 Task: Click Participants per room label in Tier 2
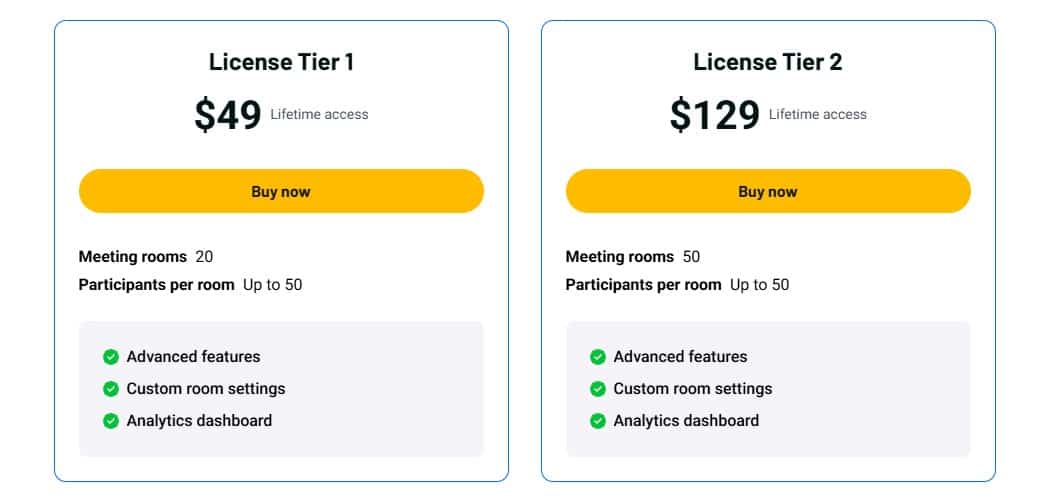click(x=644, y=285)
